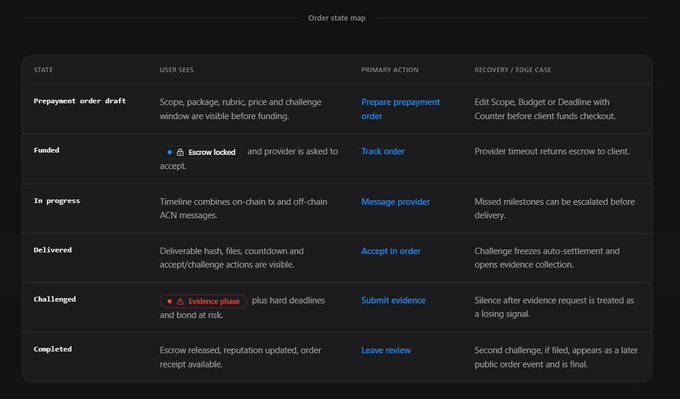Click 'and provider is asked to accept' text
Image resolution: width=680 pixels, height=399 pixels.
(293, 151)
